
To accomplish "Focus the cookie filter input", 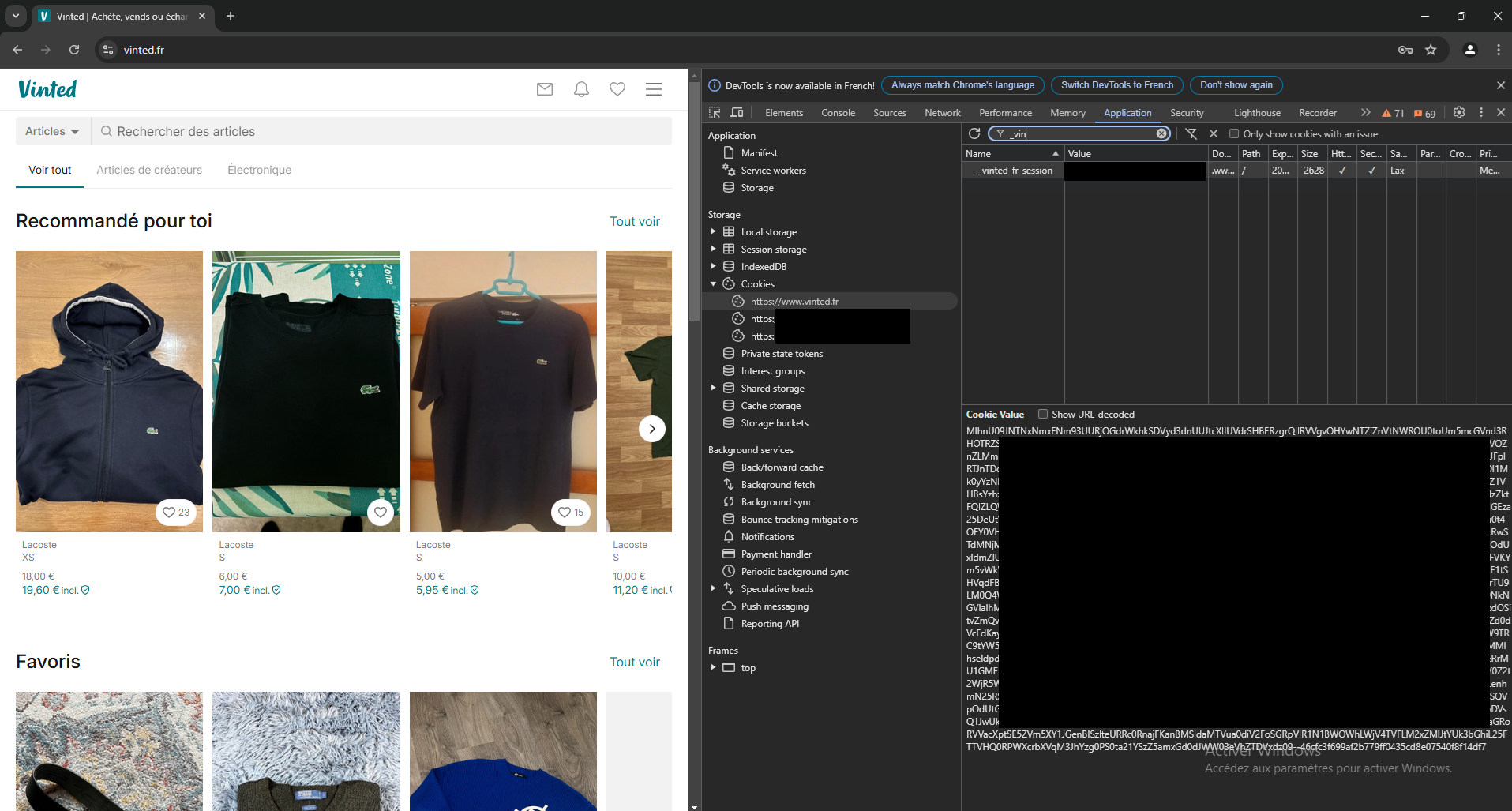I will coord(1080,133).
